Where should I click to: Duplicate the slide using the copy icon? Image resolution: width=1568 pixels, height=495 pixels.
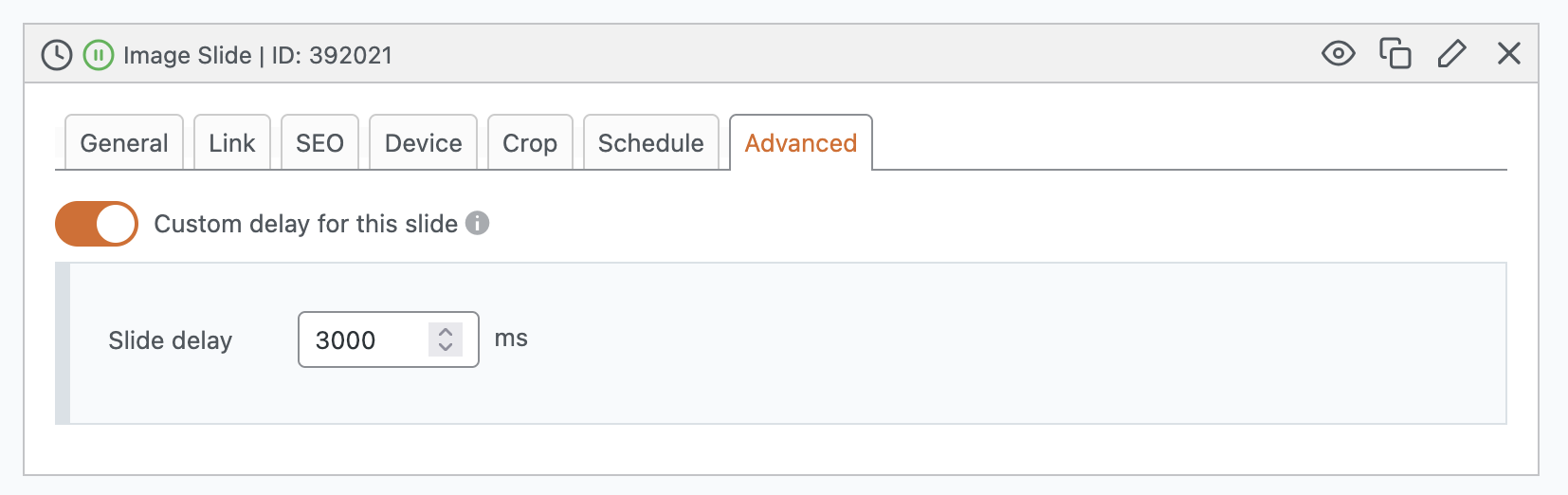pyautogui.click(x=1395, y=53)
